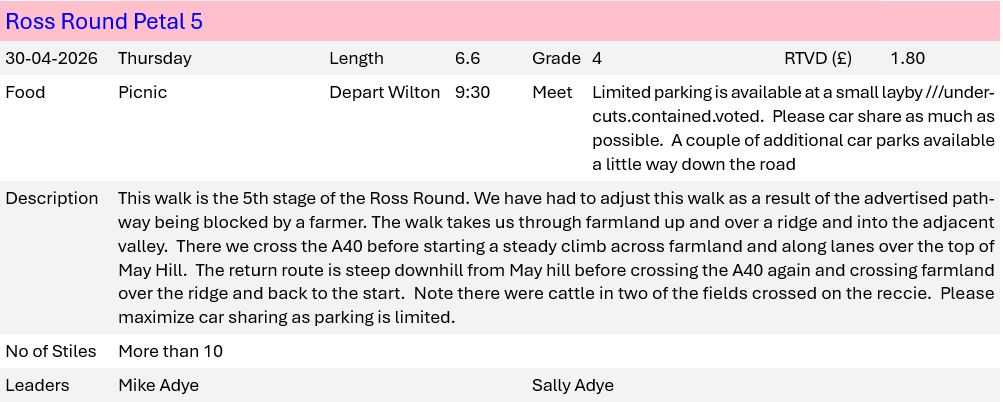Click the walk description paragraph
The image size is (1003, 402).
tap(556, 258)
